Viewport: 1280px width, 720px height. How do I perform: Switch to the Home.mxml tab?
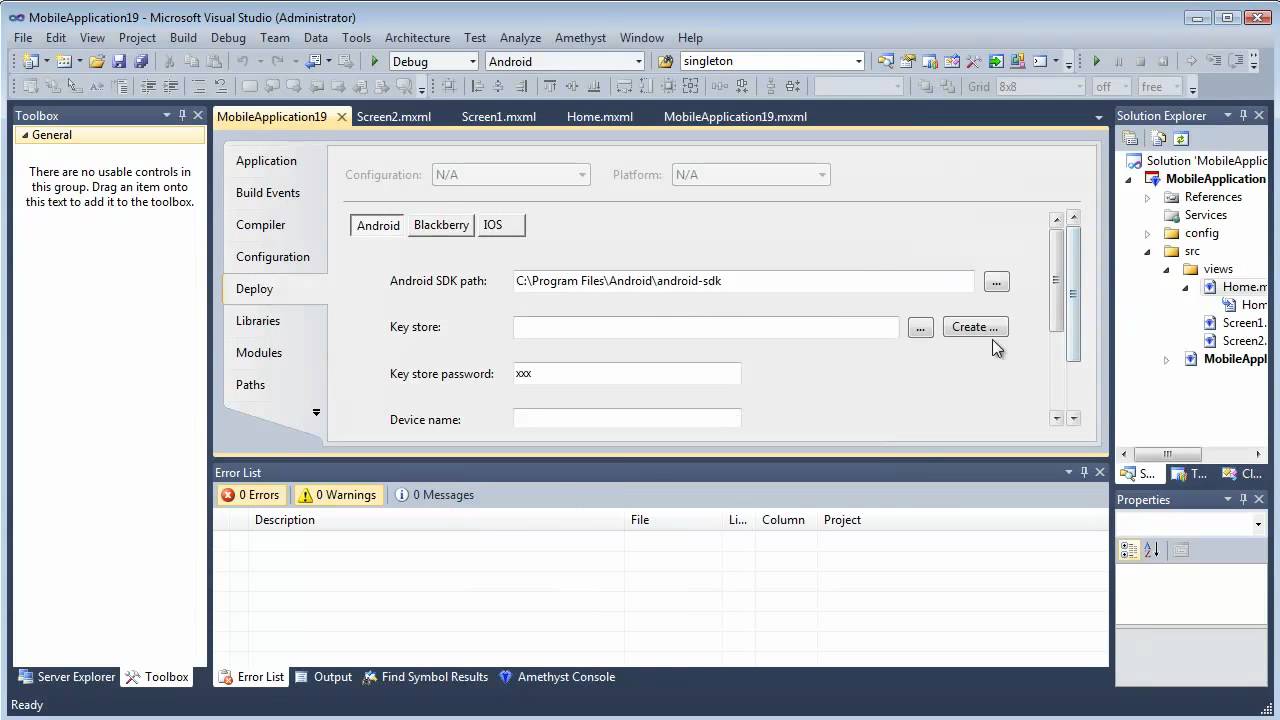[600, 117]
